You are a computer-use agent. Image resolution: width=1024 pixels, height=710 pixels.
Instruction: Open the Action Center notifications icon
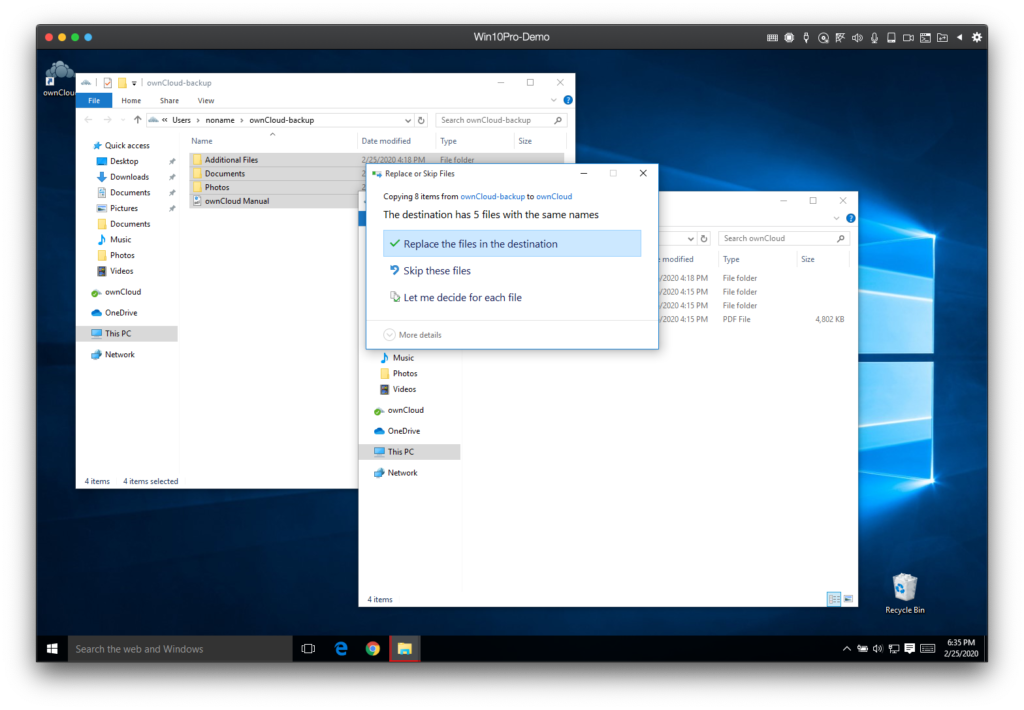(910, 649)
